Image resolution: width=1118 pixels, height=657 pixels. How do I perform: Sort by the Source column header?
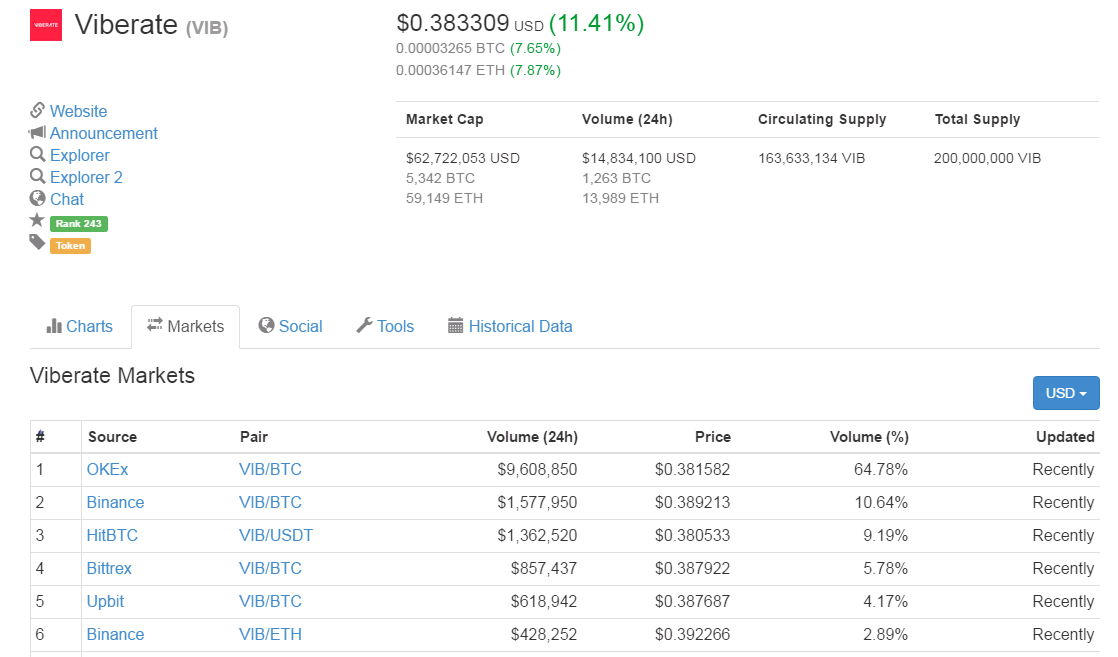113,437
